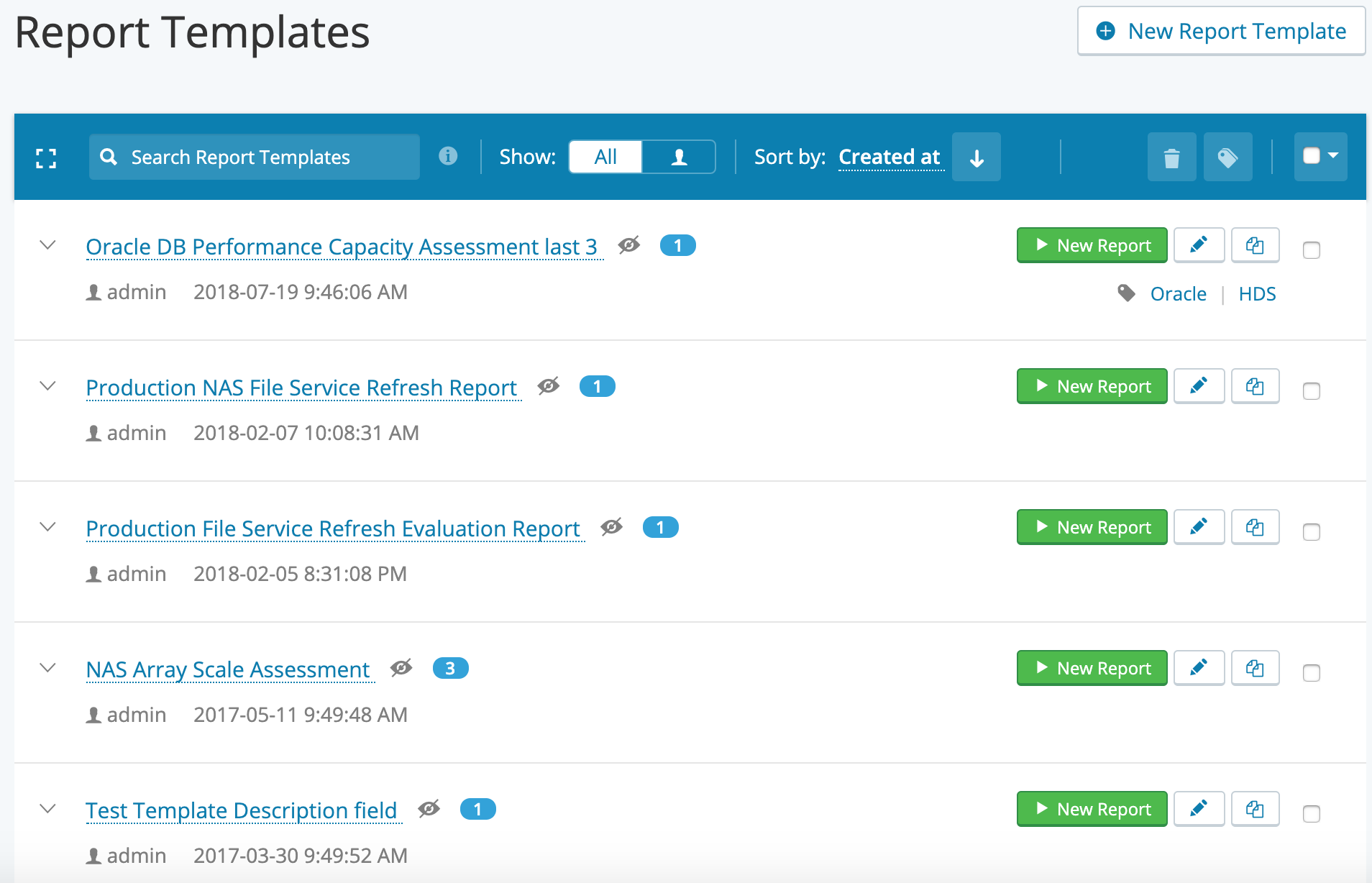This screenshot has width=1372, height=883.
Task: Start New Report for Production NAS File Service
Action: 1092,386
